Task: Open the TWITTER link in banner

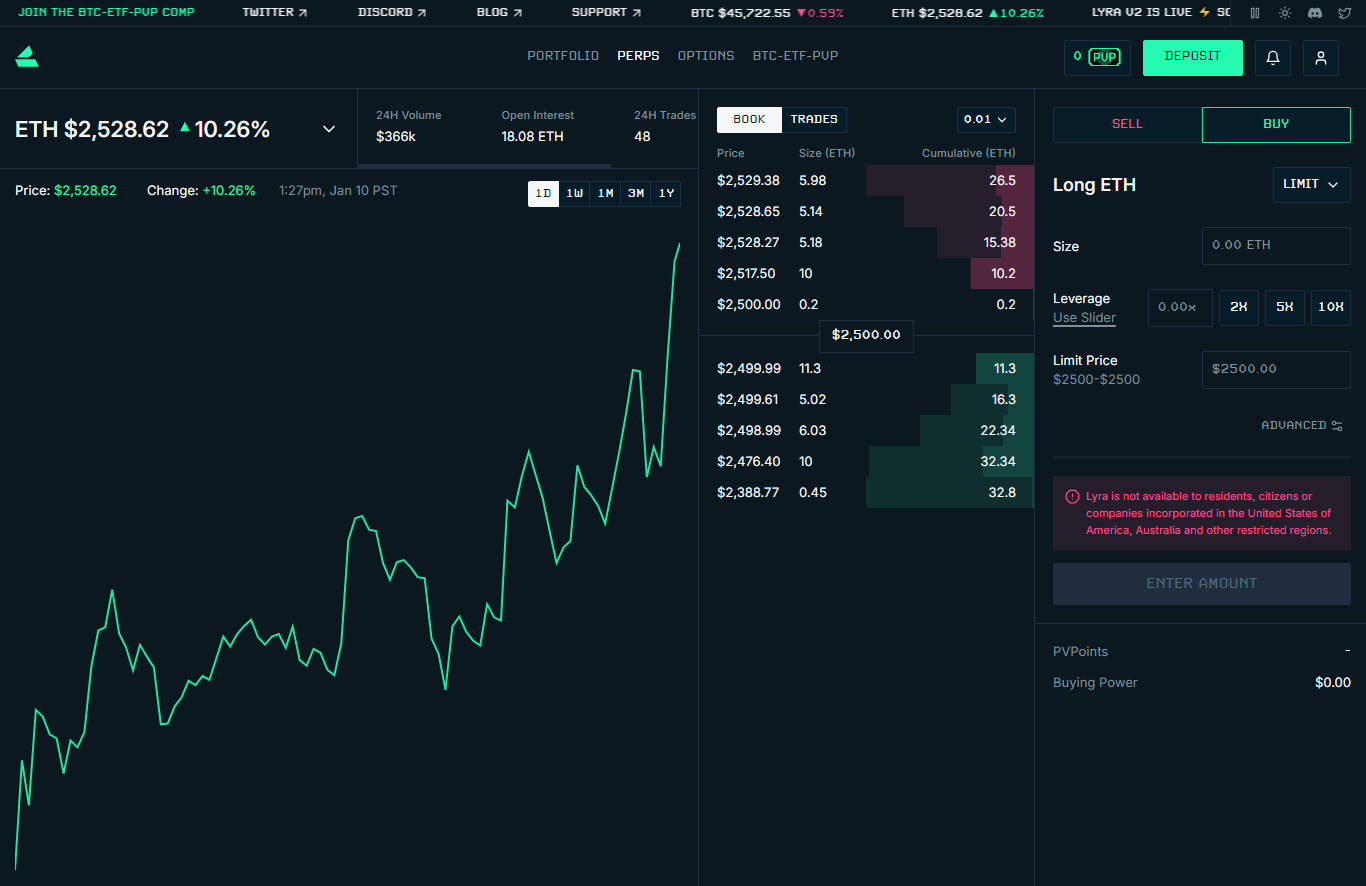Action: coord(275,13)
